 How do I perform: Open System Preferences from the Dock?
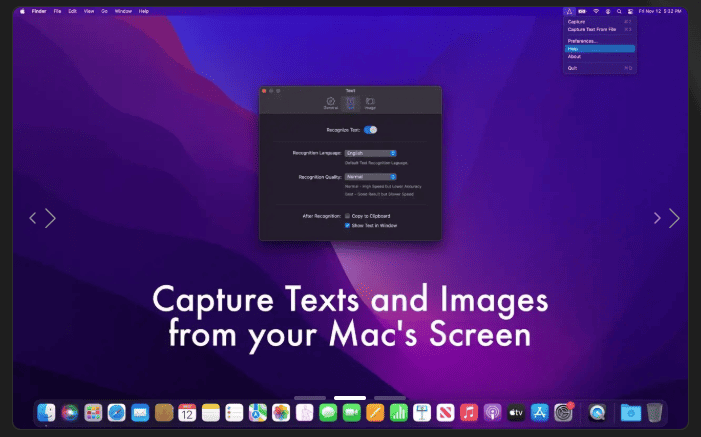click(x=563, y=412)
